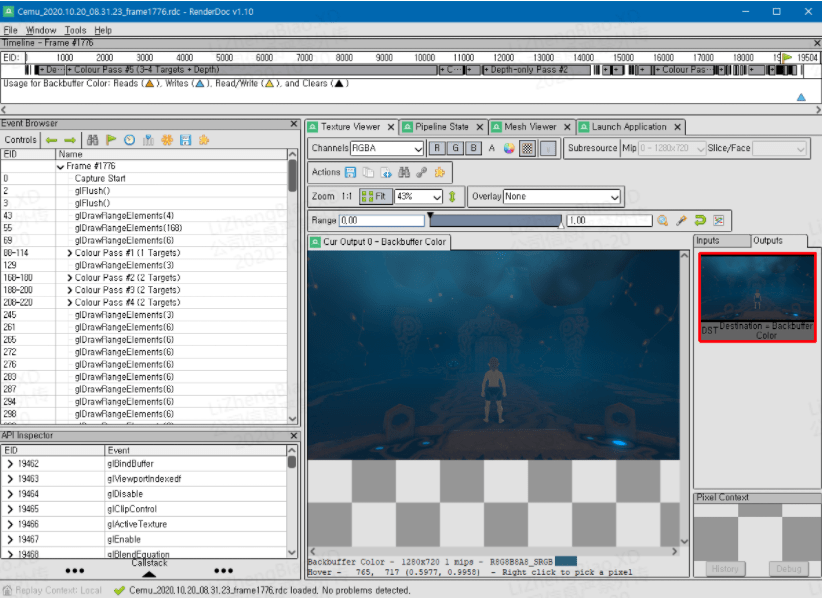Click the clock time-durations icon in Event Browser
The height and width of the screenshot is (598, 822).
click(x=129, y=140)
